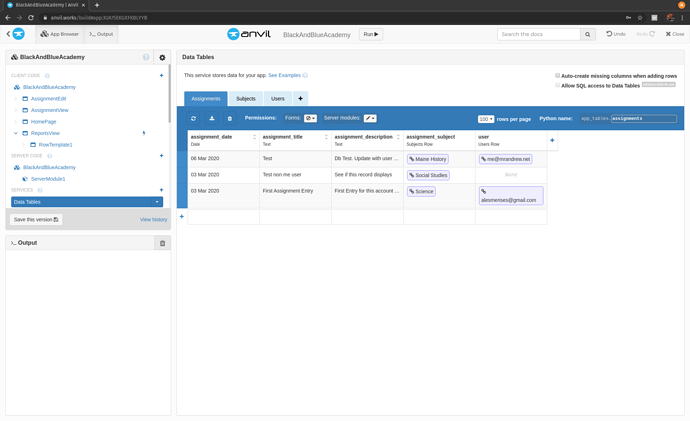
Task: Delete the Assignments table via trash icon
Action: [x=230, y=118]
